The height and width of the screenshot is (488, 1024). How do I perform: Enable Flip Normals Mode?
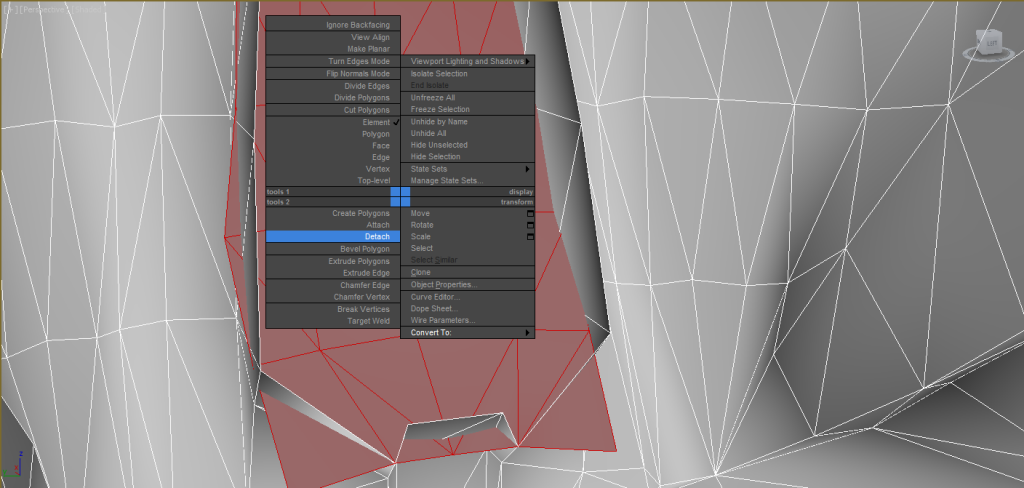333,74
